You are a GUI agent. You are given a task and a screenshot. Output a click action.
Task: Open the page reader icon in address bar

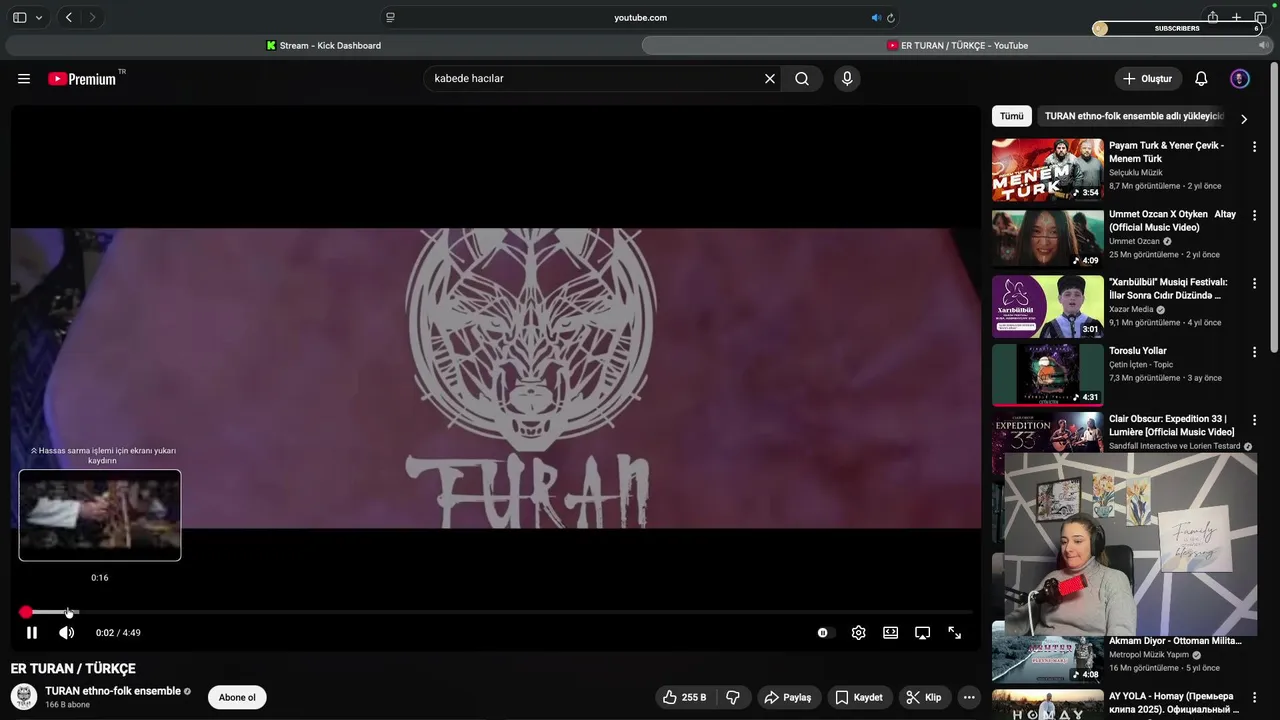click(390, 17)
